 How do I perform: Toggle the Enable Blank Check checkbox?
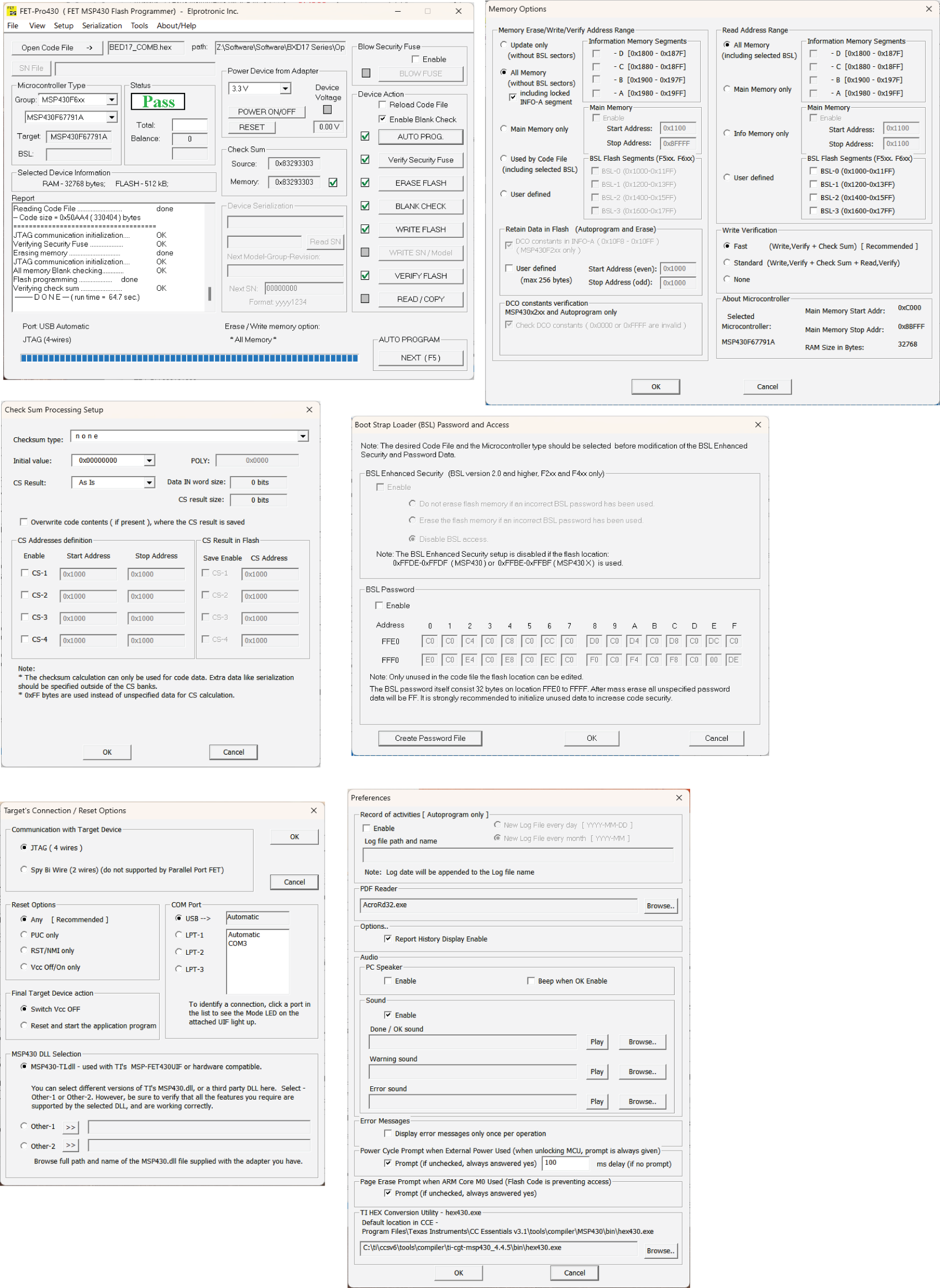[382, 119]
